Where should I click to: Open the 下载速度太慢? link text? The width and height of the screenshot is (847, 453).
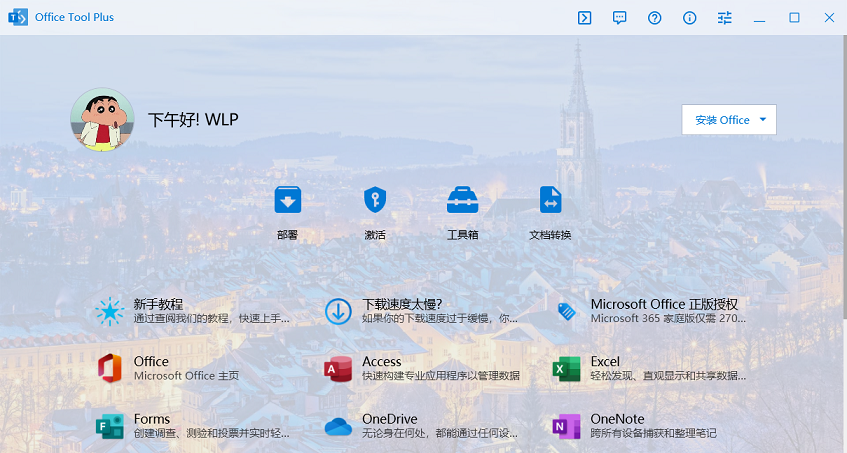click(402, 304)
